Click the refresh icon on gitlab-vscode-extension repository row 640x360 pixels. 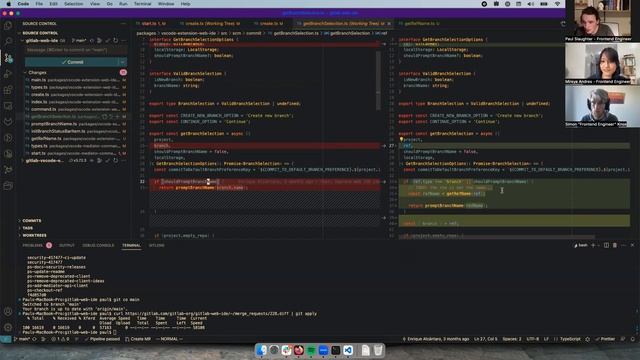(x=116, y=160)
